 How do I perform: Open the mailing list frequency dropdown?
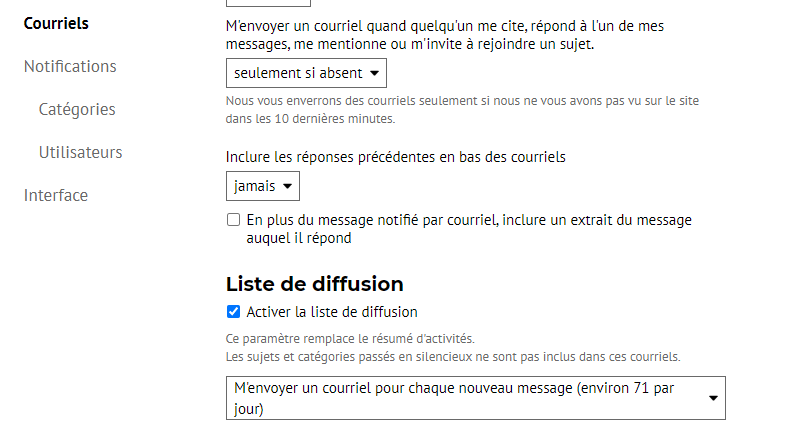[476, 398]
